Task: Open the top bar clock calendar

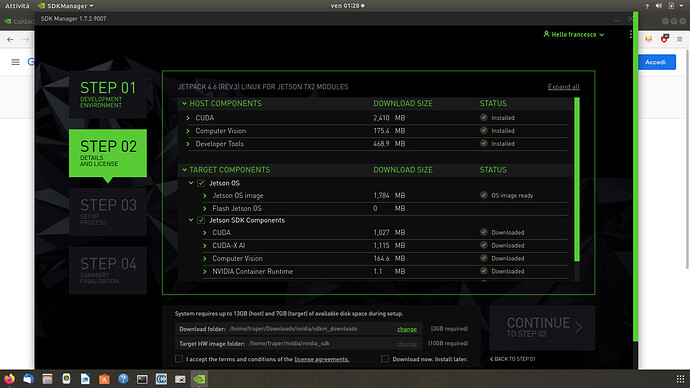Action: (x=347, y=6)
